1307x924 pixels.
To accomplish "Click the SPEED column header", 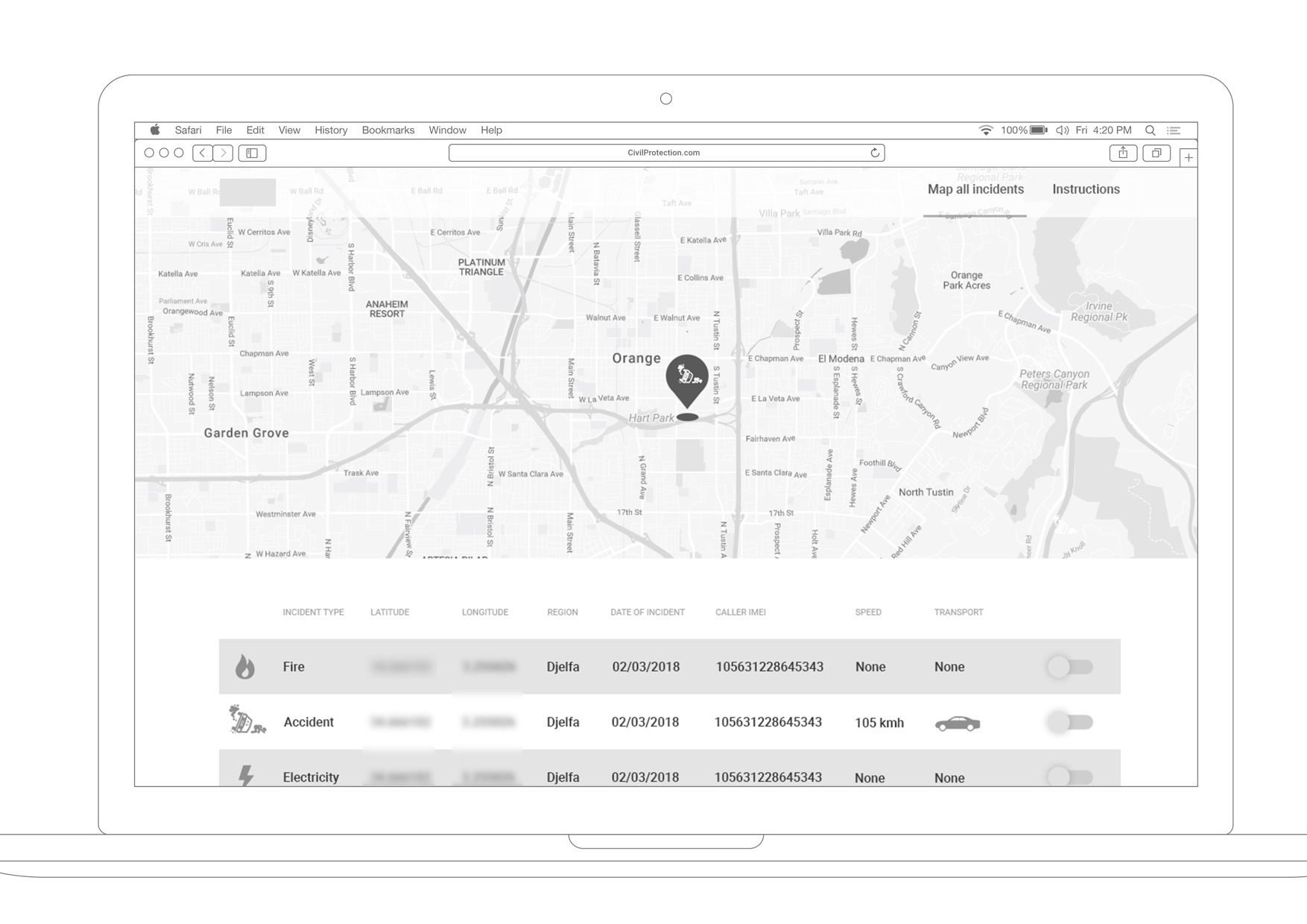I will coord(868,613).
